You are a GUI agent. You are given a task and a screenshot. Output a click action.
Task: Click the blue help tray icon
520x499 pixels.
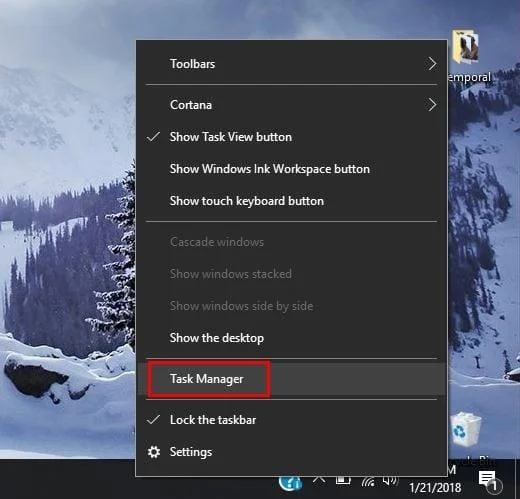tap(290, 483)
